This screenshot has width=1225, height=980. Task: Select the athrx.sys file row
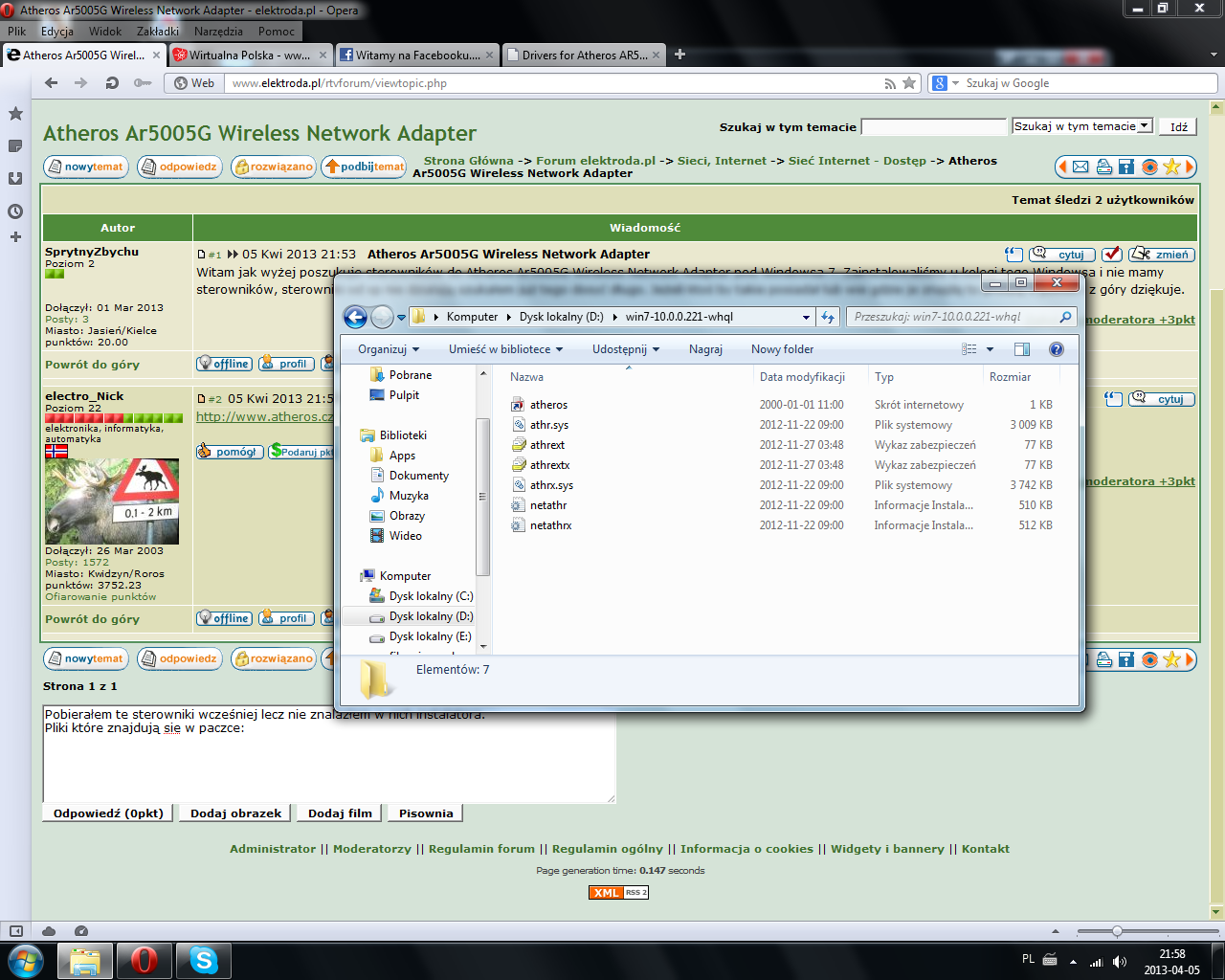coord(781,485)
